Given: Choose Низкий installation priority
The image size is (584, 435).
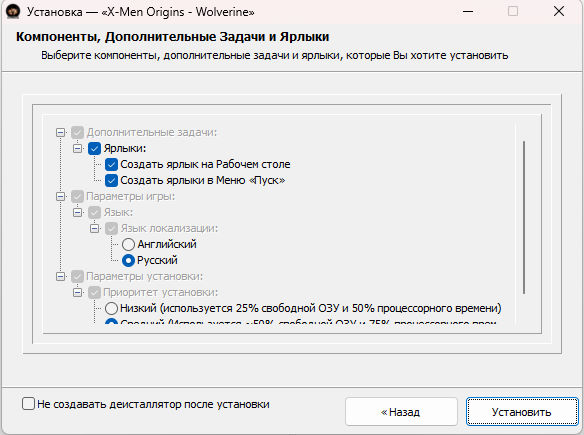Looking at the screenshot, I should tap(111, 308).
